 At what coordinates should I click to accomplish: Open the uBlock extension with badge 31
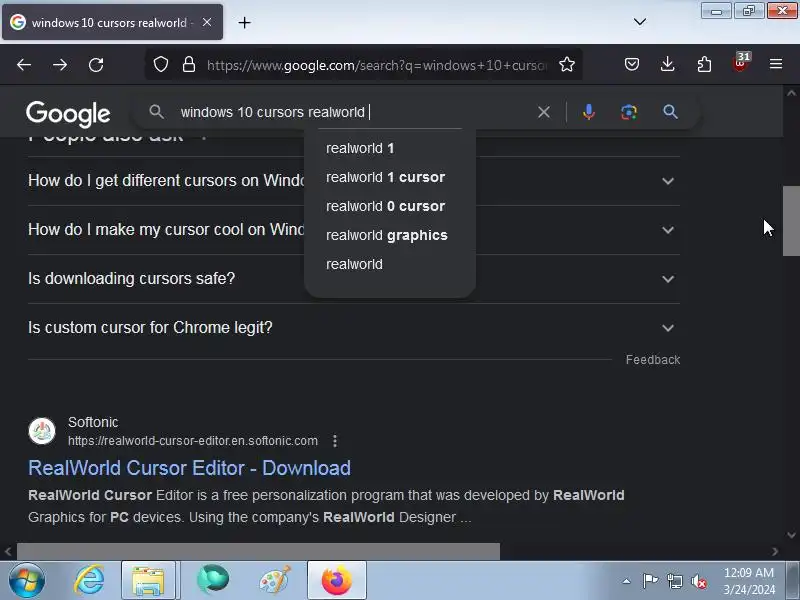click(x=741, y=63)
